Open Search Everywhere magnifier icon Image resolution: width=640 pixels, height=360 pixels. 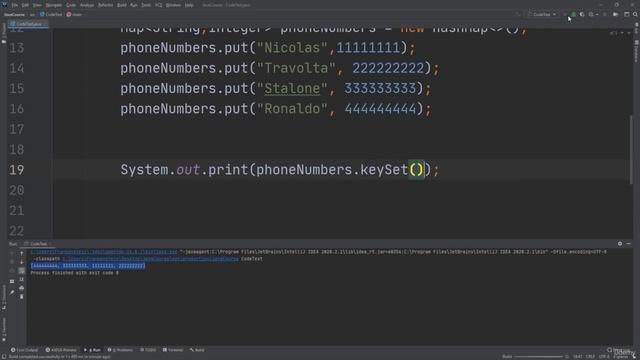[635, 15]
